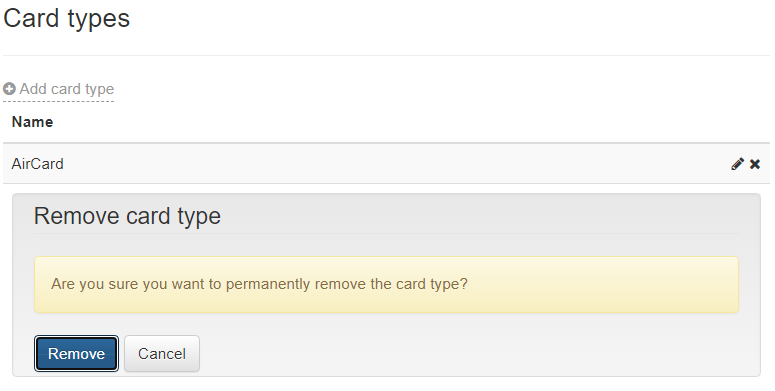
Task: Click the word Remove on the blue button
Action: (77, 354)
